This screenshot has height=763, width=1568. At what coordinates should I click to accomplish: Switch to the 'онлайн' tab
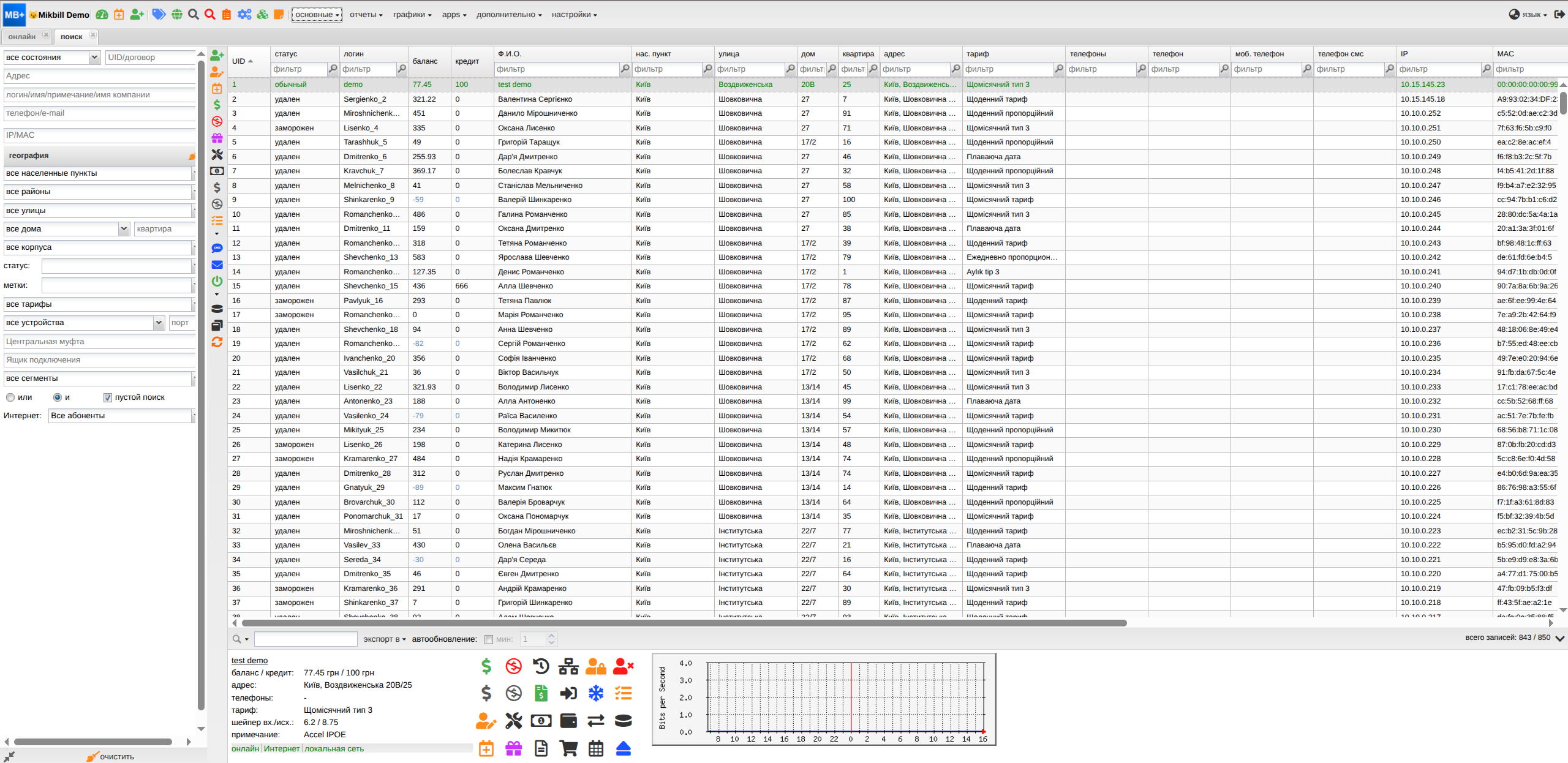point(22,37)
